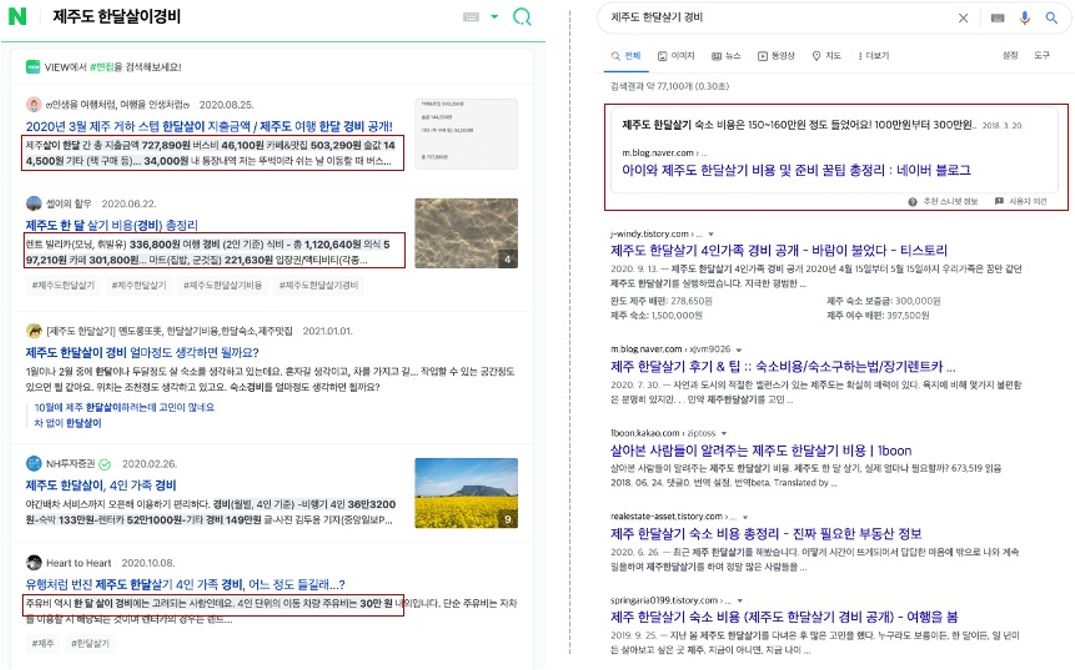The width and height of the screenshot is (1075, 670).
Task: Open 2020년 3월 제주 게하 스텝 한달살이 지출금액 result
Action: (209, 126)
